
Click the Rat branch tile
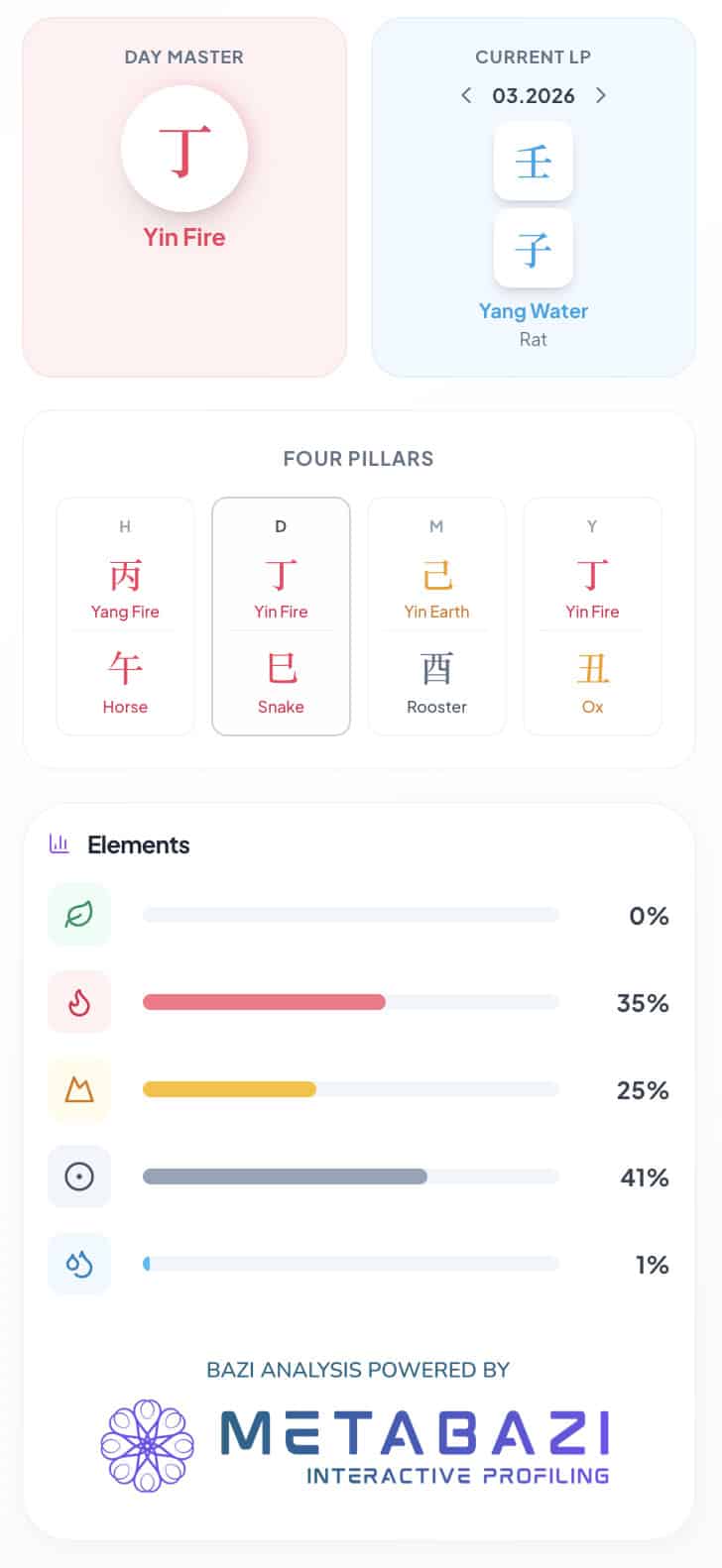pyautogui.click(x=534, y=248)
